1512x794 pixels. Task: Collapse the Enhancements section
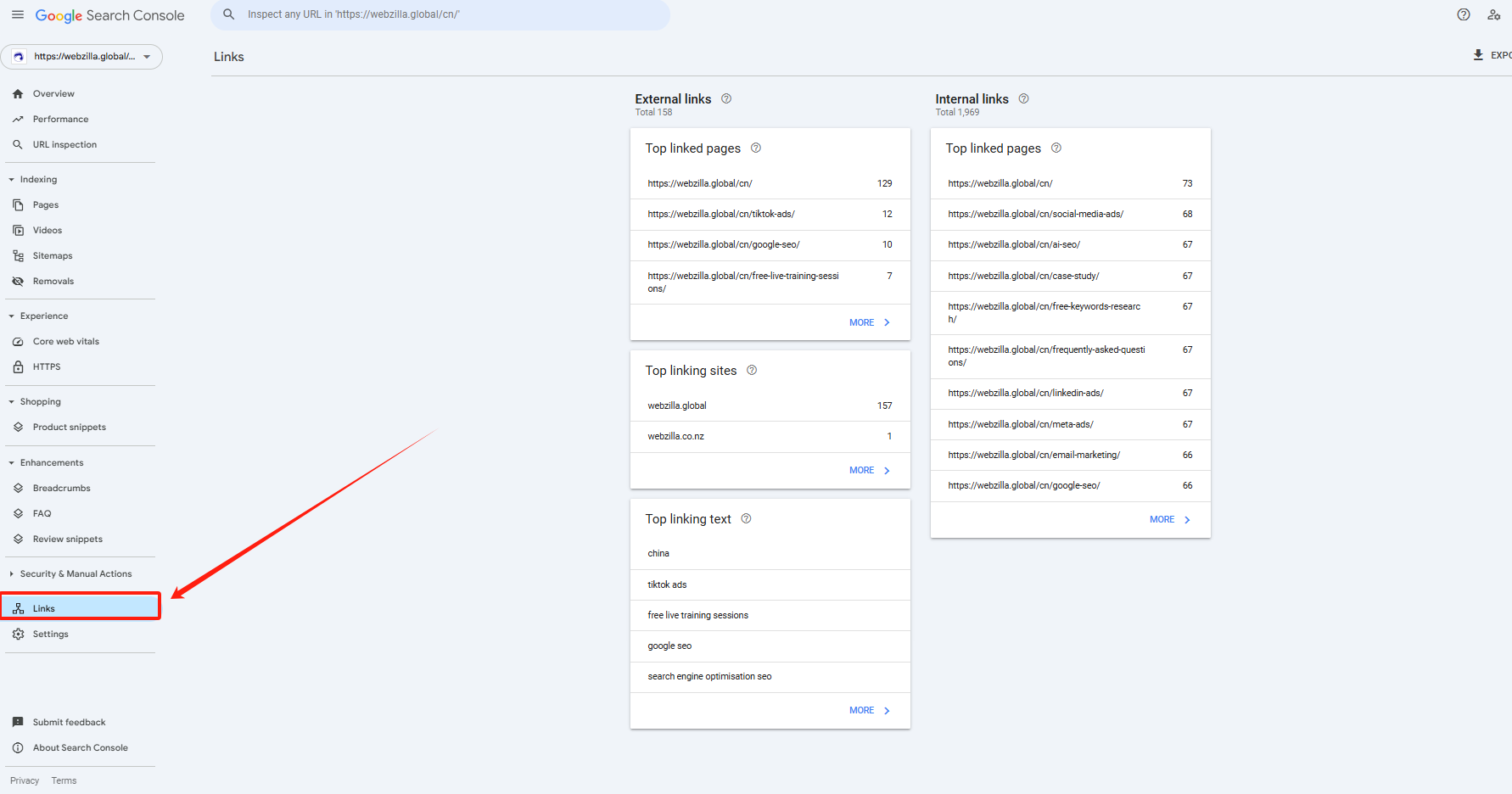point(11,463)
